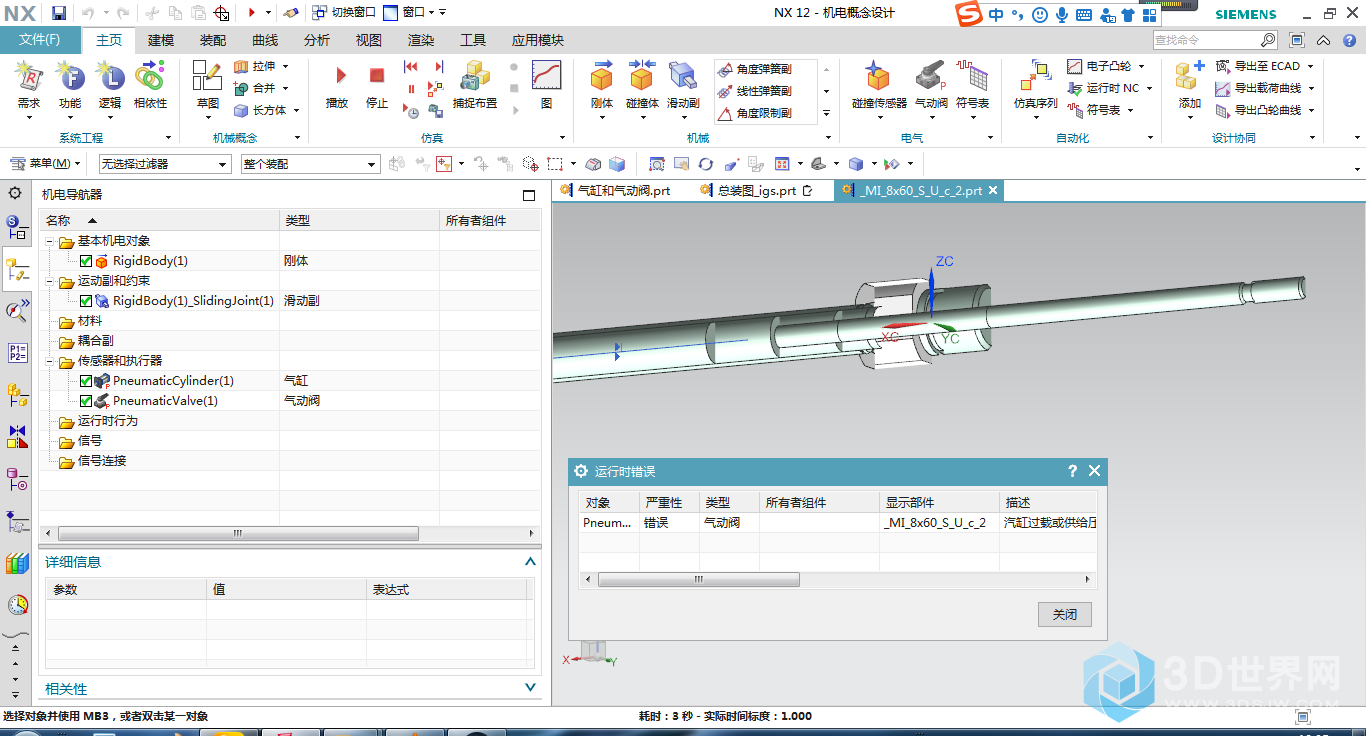1366x736 pixels.
Task: Select the 运行时行为 folder in navigator
Action: (108, 421)
